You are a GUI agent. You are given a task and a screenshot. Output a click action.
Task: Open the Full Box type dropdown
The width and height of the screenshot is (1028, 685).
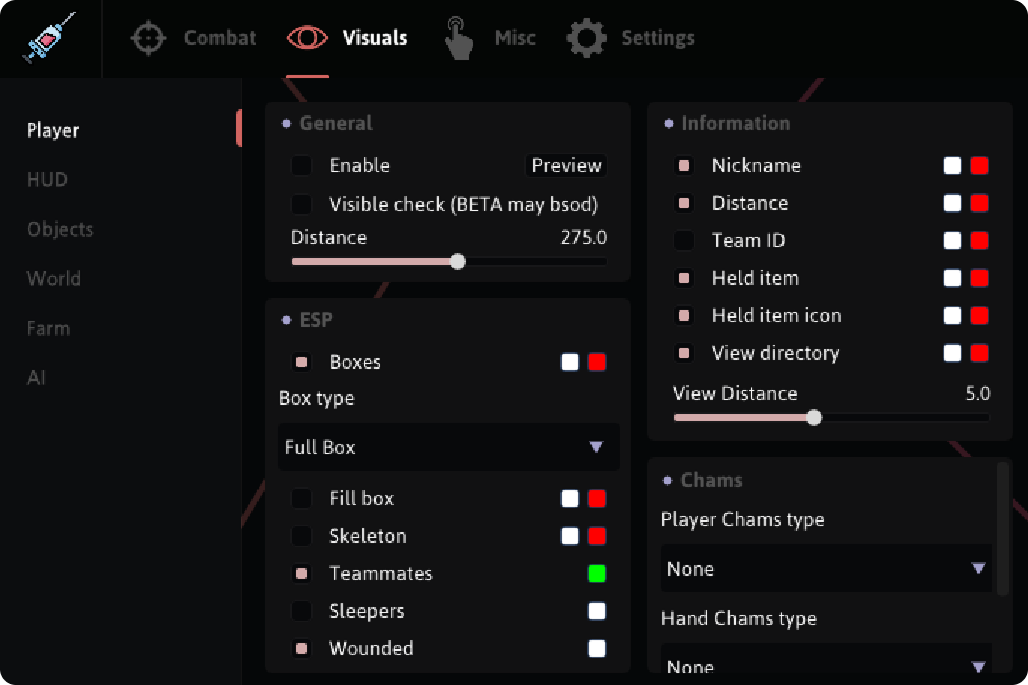pyautogui.click(x=448, y=447)
